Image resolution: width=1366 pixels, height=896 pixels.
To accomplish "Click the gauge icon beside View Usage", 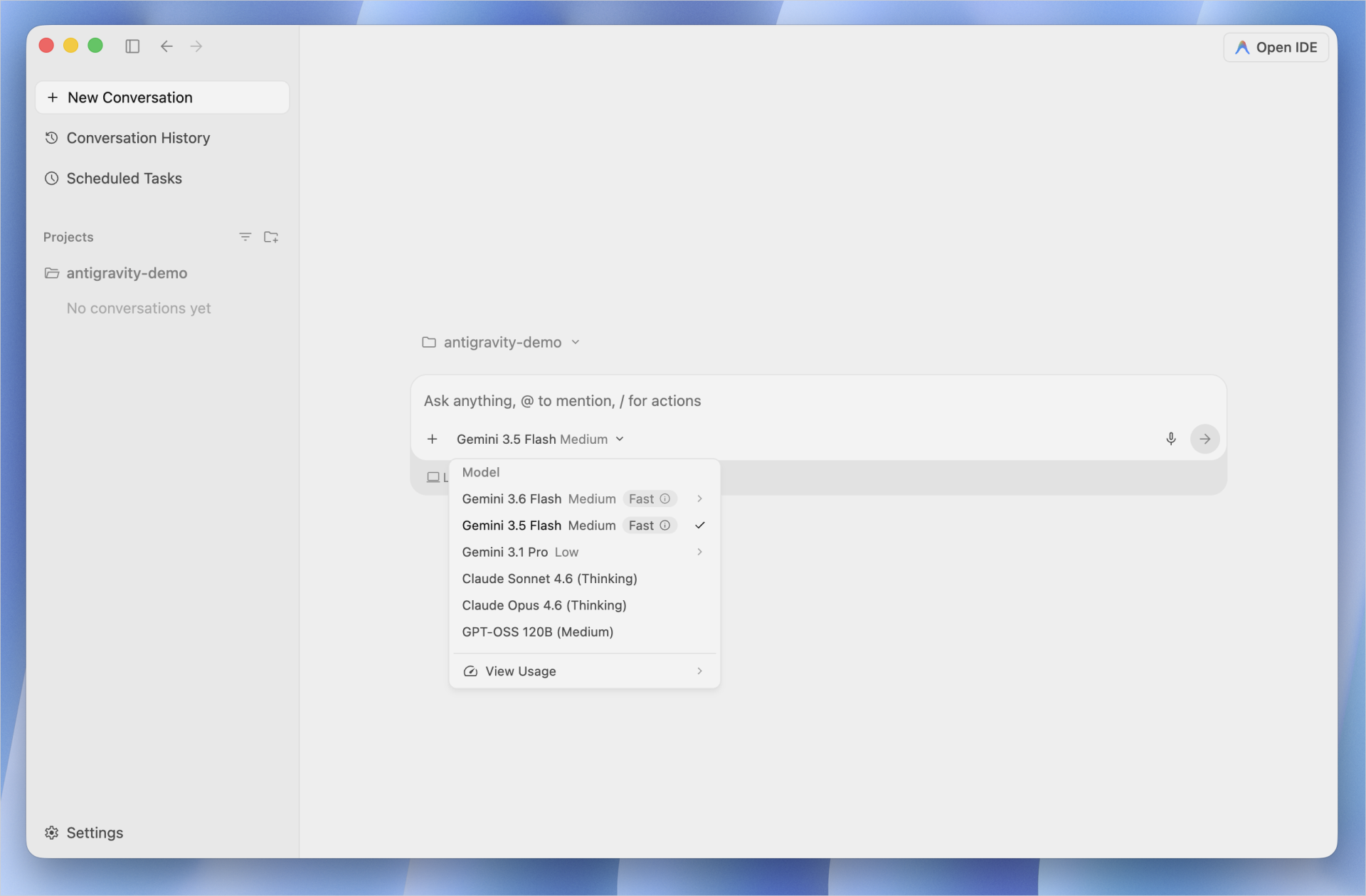I will pos(470,671).
